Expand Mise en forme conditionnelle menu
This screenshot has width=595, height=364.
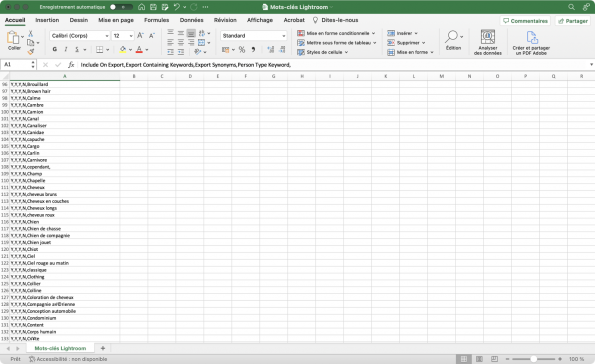336,33
